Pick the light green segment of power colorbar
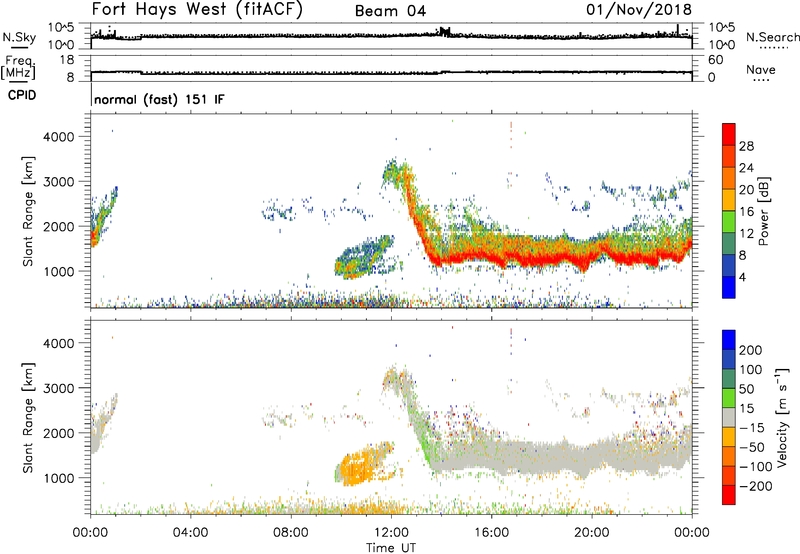800x554 pixels. point(729,222)
